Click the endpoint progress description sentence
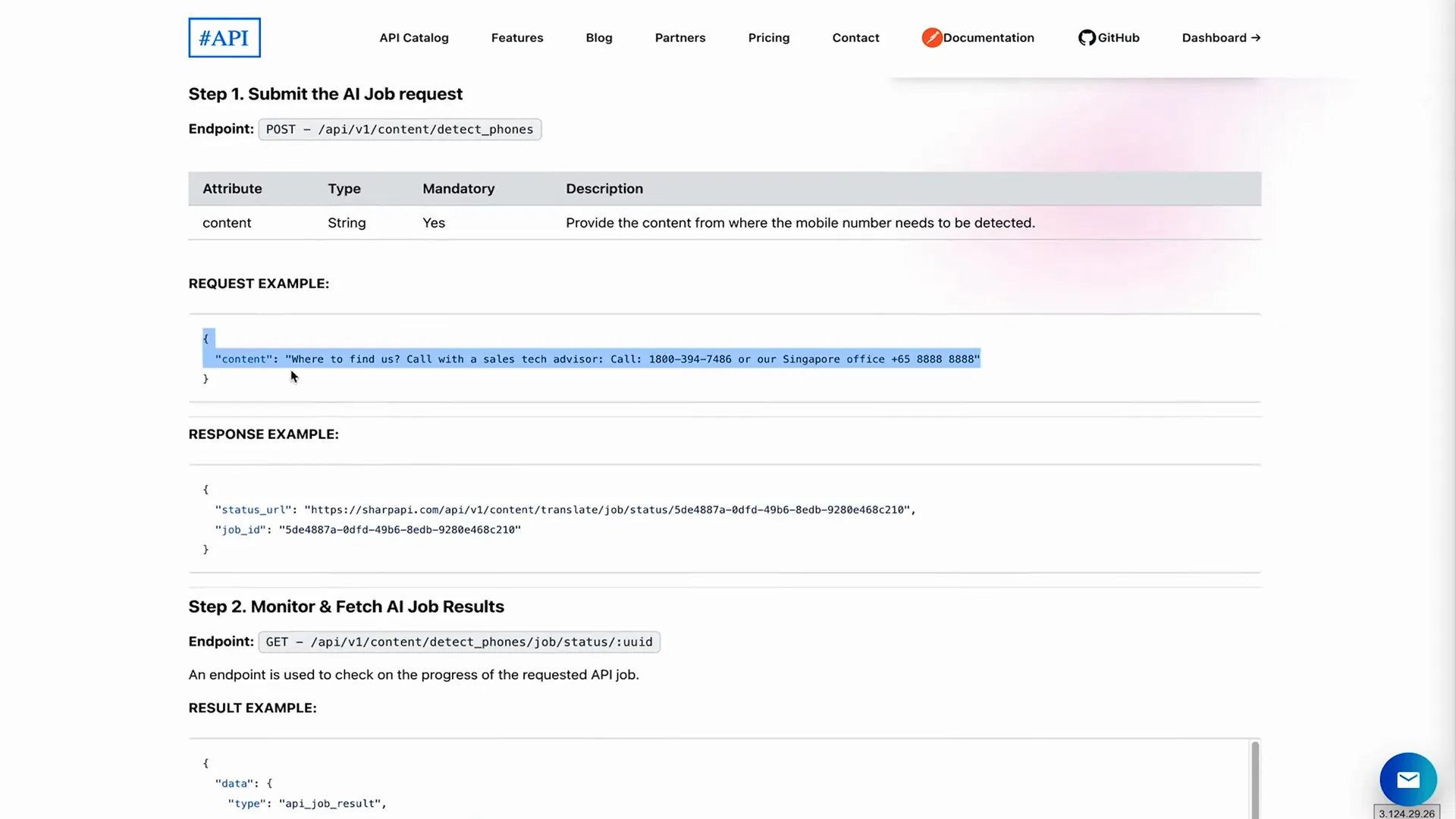 click(413, 675)
